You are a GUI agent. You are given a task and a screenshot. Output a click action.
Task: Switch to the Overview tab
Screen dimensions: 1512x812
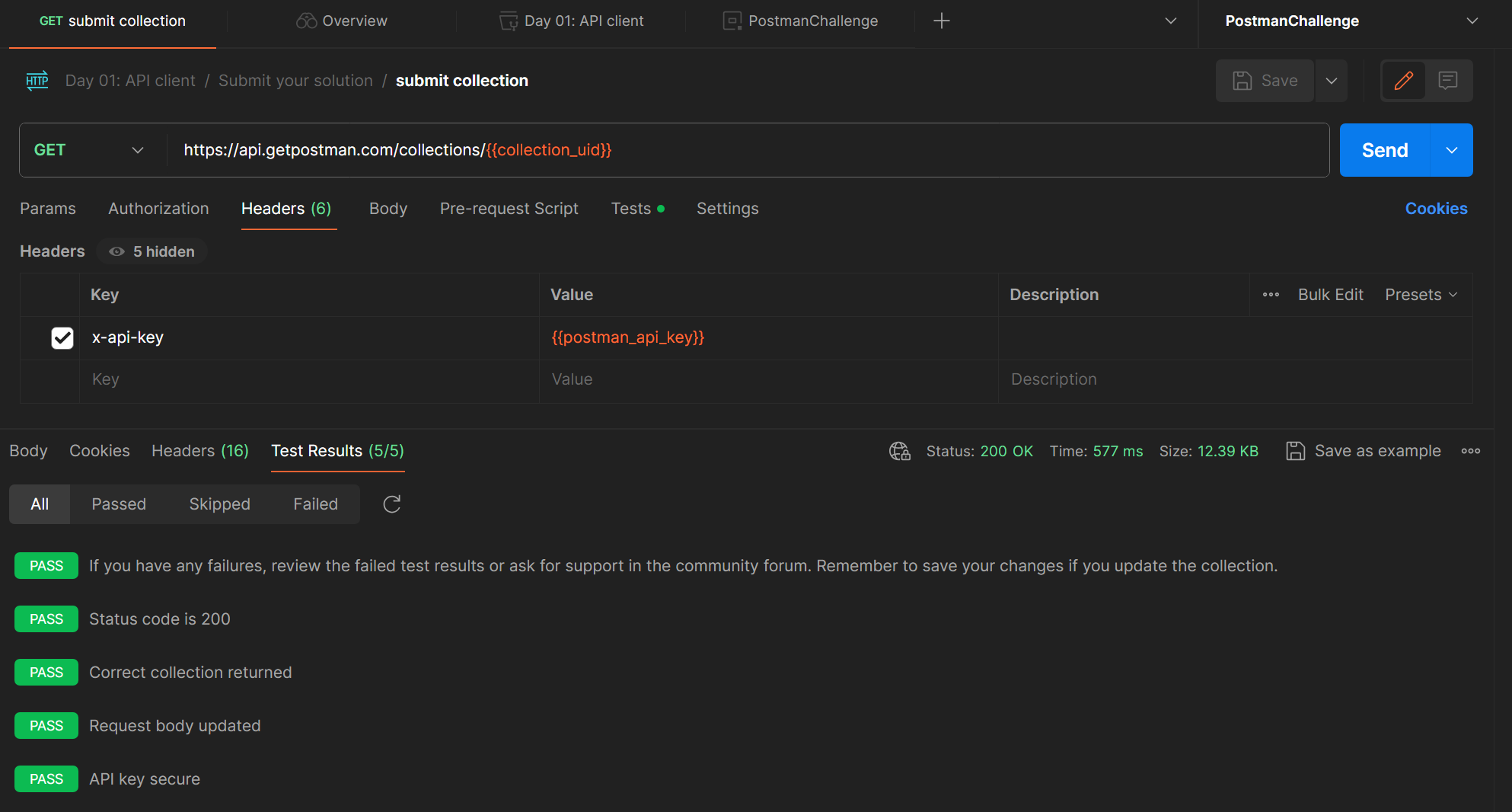coord(342,21)
